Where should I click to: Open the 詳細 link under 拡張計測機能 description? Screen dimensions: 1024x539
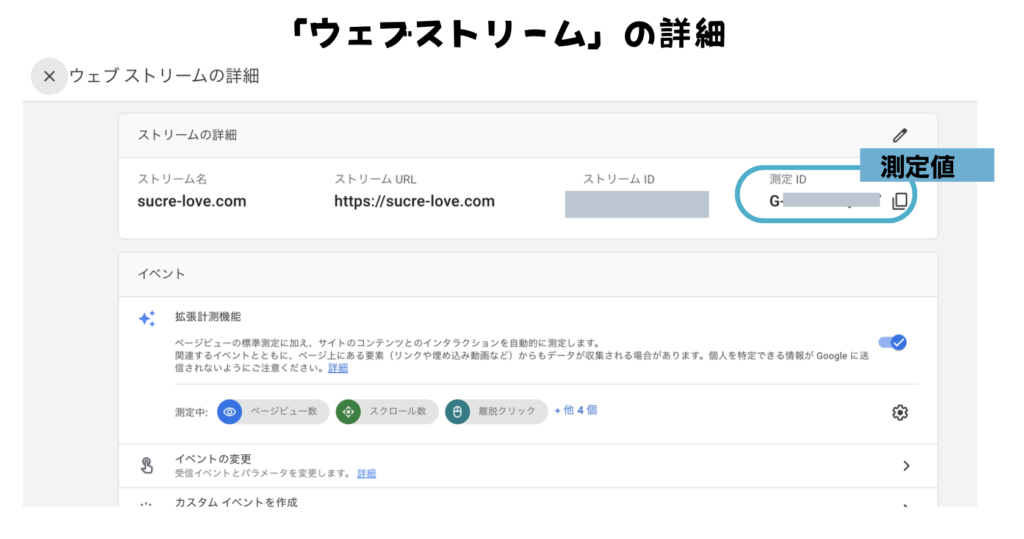[338, 368]
